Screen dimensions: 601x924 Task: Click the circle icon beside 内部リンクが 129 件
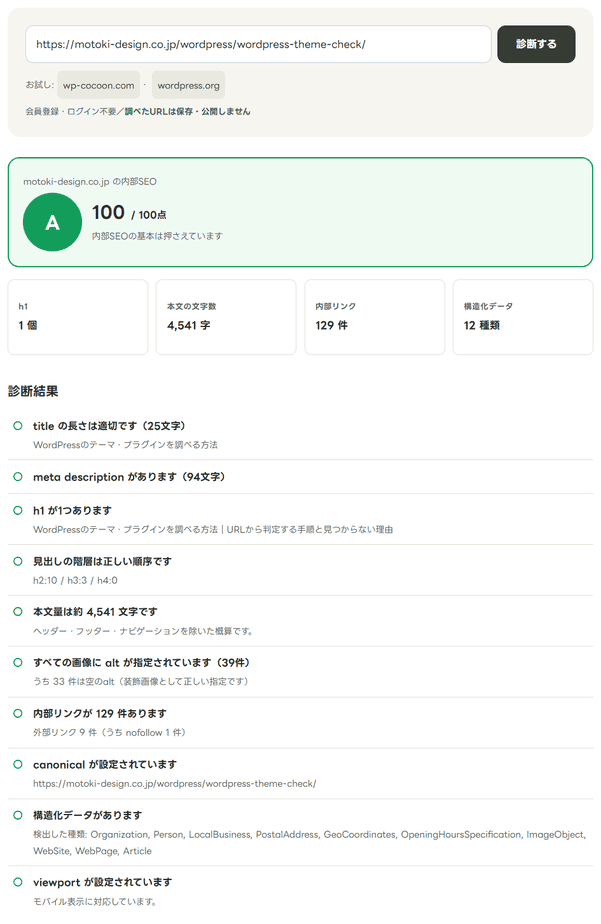click(x=18, y=713)
